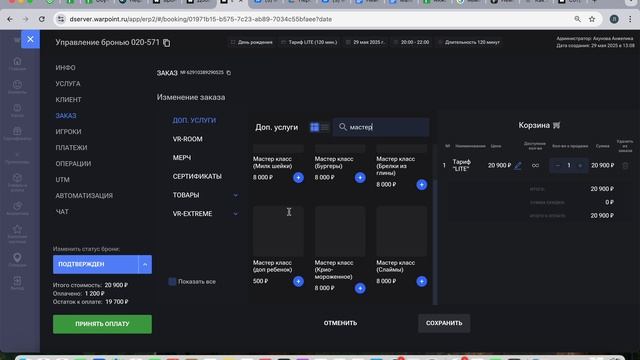Switch services view to list layout

(325, 127)
